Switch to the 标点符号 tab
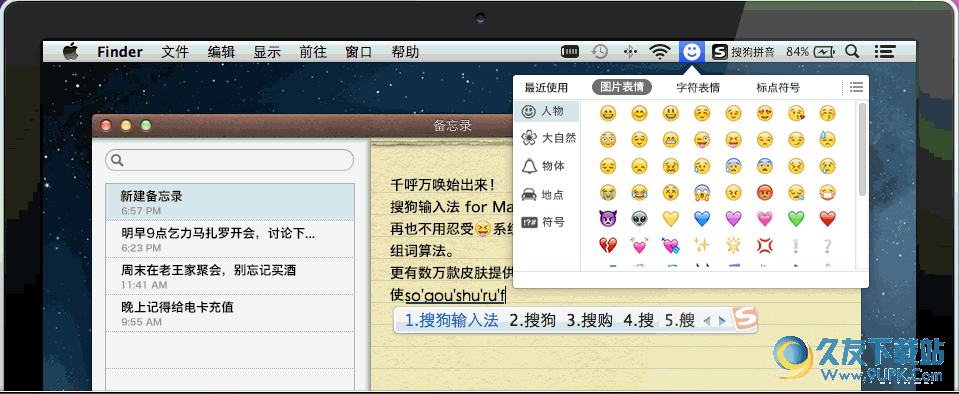959x394 pixels. coord(778,87)
